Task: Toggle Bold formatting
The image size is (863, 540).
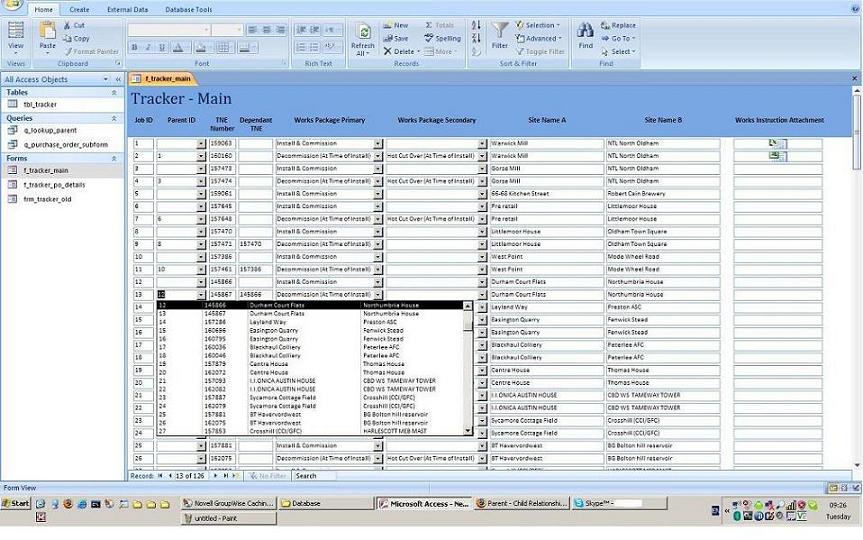Action: pyautogui.click(x=134, y=48)
